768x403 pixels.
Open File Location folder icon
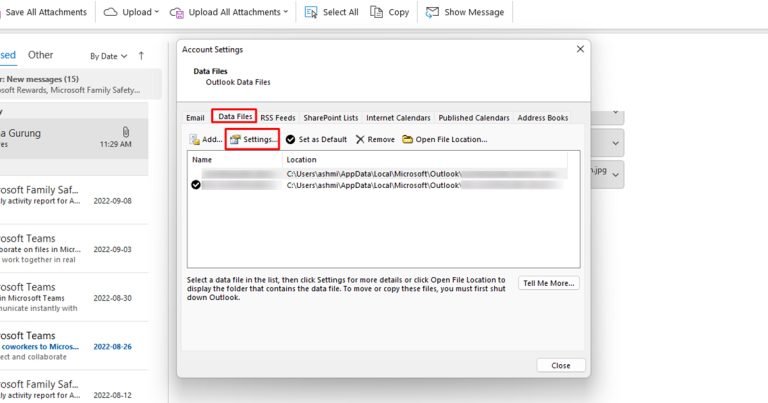[x=408, y=140]
